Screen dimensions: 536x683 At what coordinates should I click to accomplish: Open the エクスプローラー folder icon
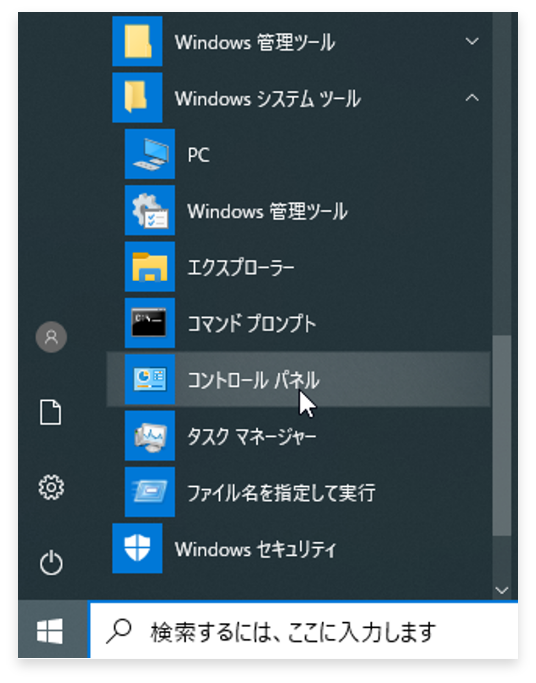point(150,267)
